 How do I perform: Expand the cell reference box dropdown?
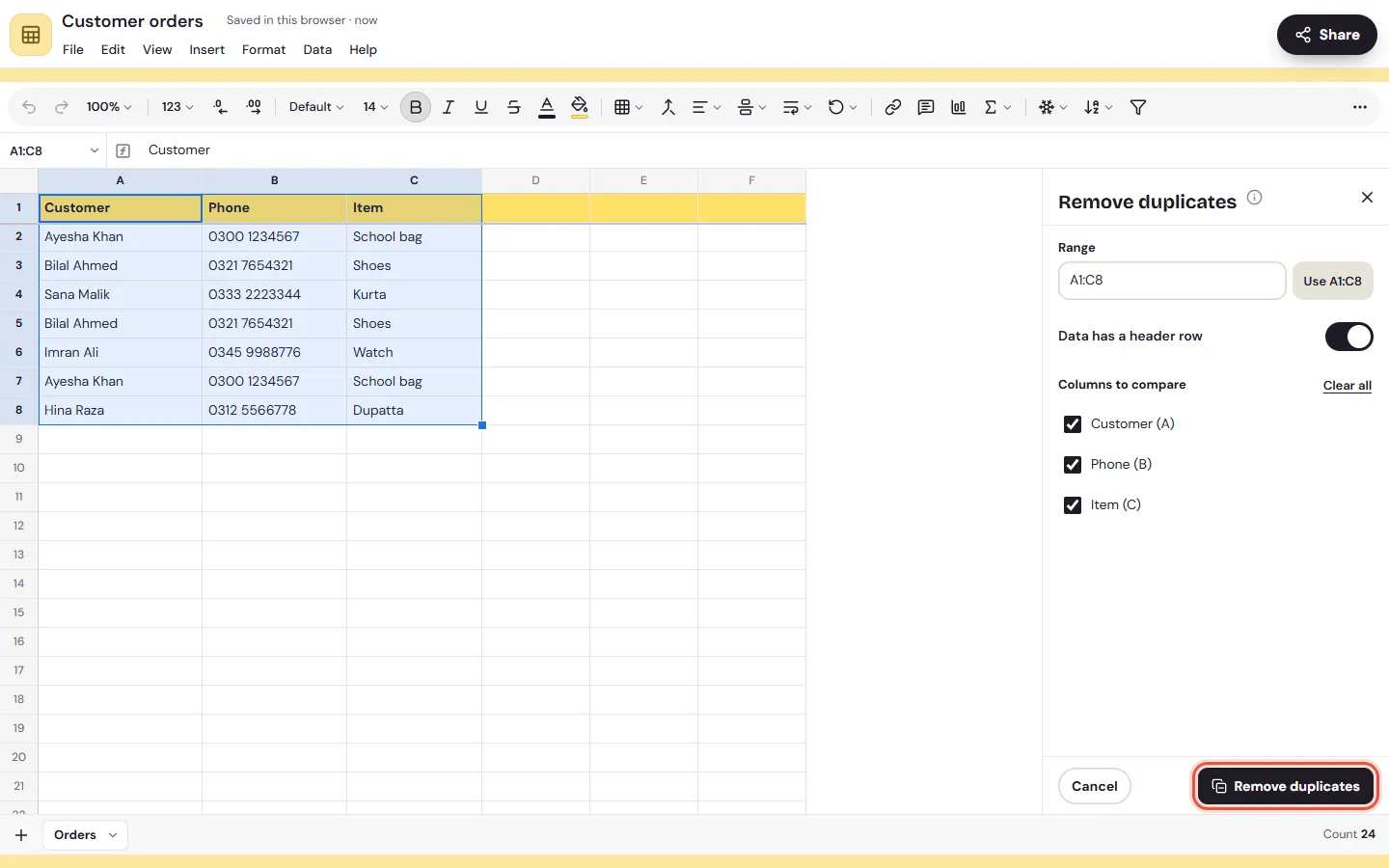pos(94,150)
